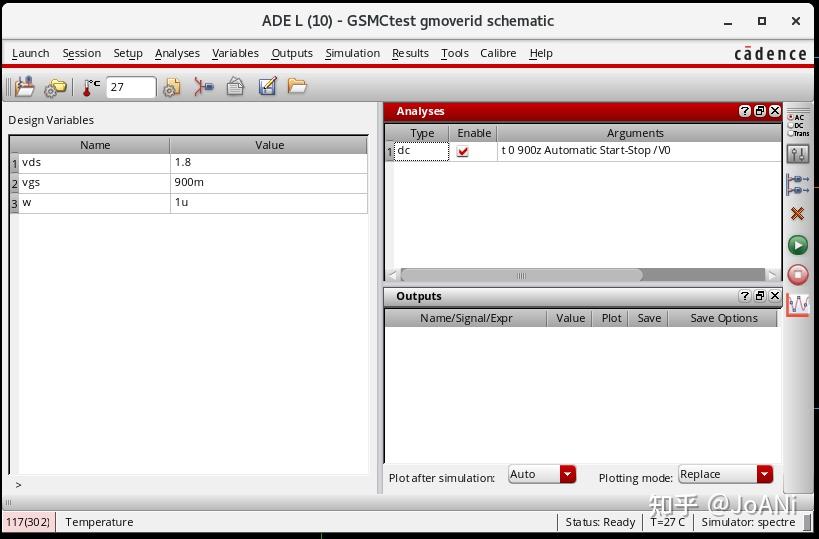Click the gear-document setup icon beside temperature
819x539 pixels.
172,87
